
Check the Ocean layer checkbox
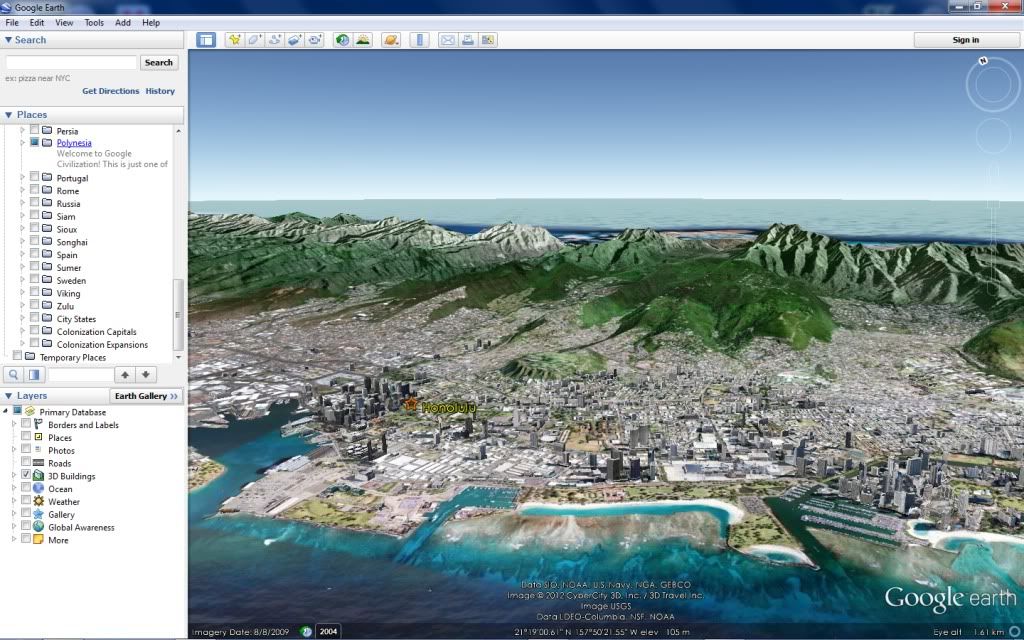click(x=26, y=488)
